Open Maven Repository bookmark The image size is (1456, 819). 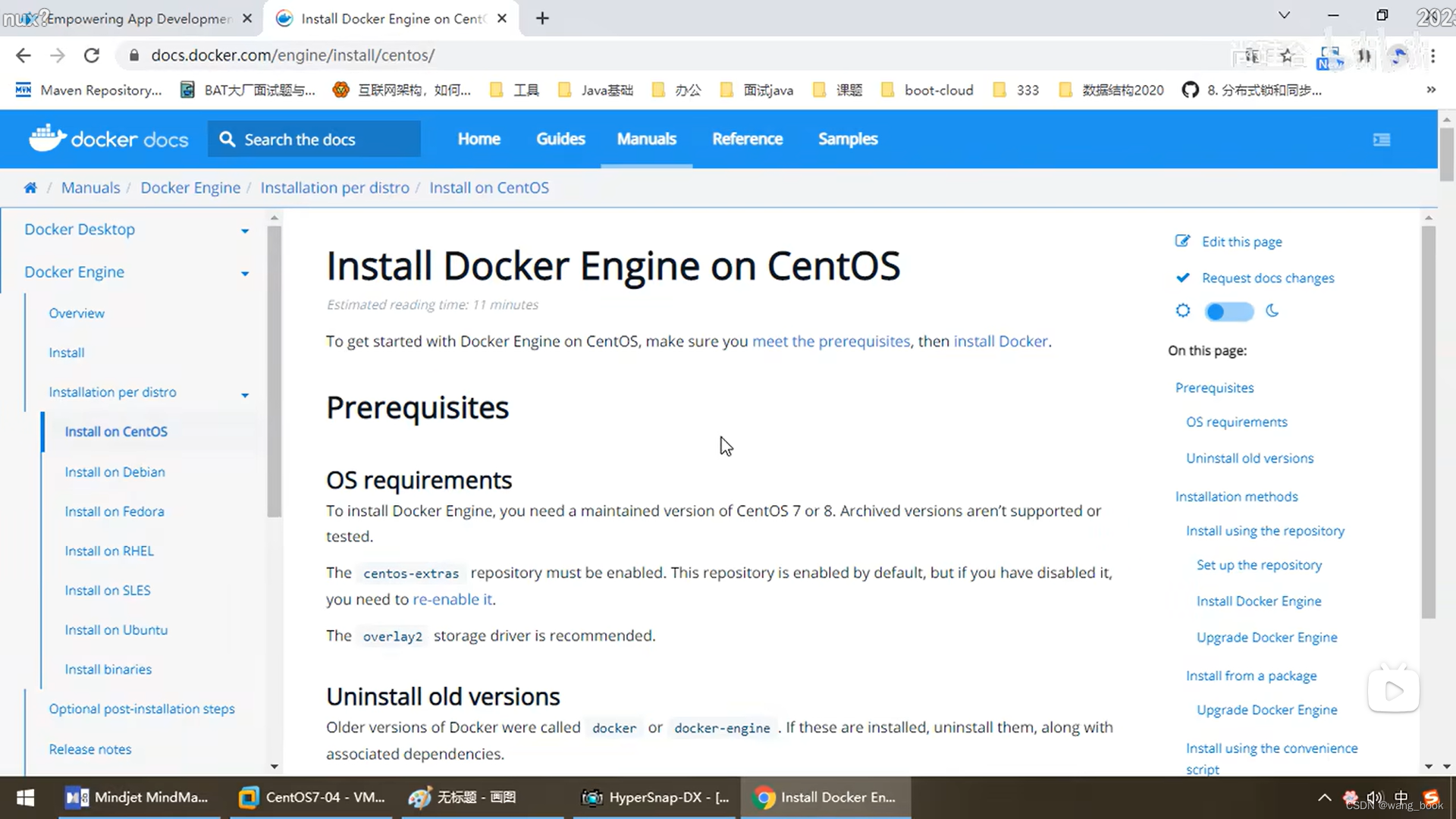(89, 90)
